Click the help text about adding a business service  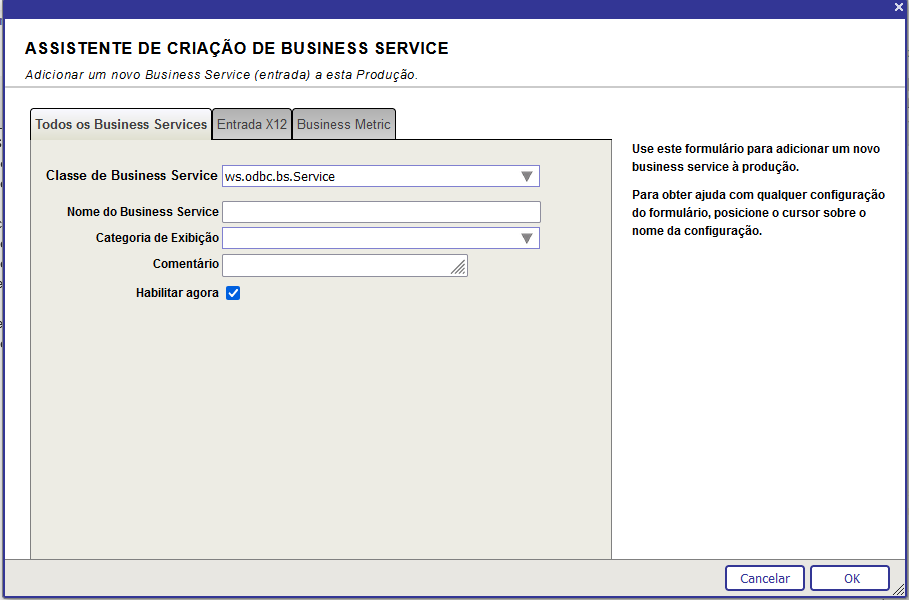pos(755,157)
